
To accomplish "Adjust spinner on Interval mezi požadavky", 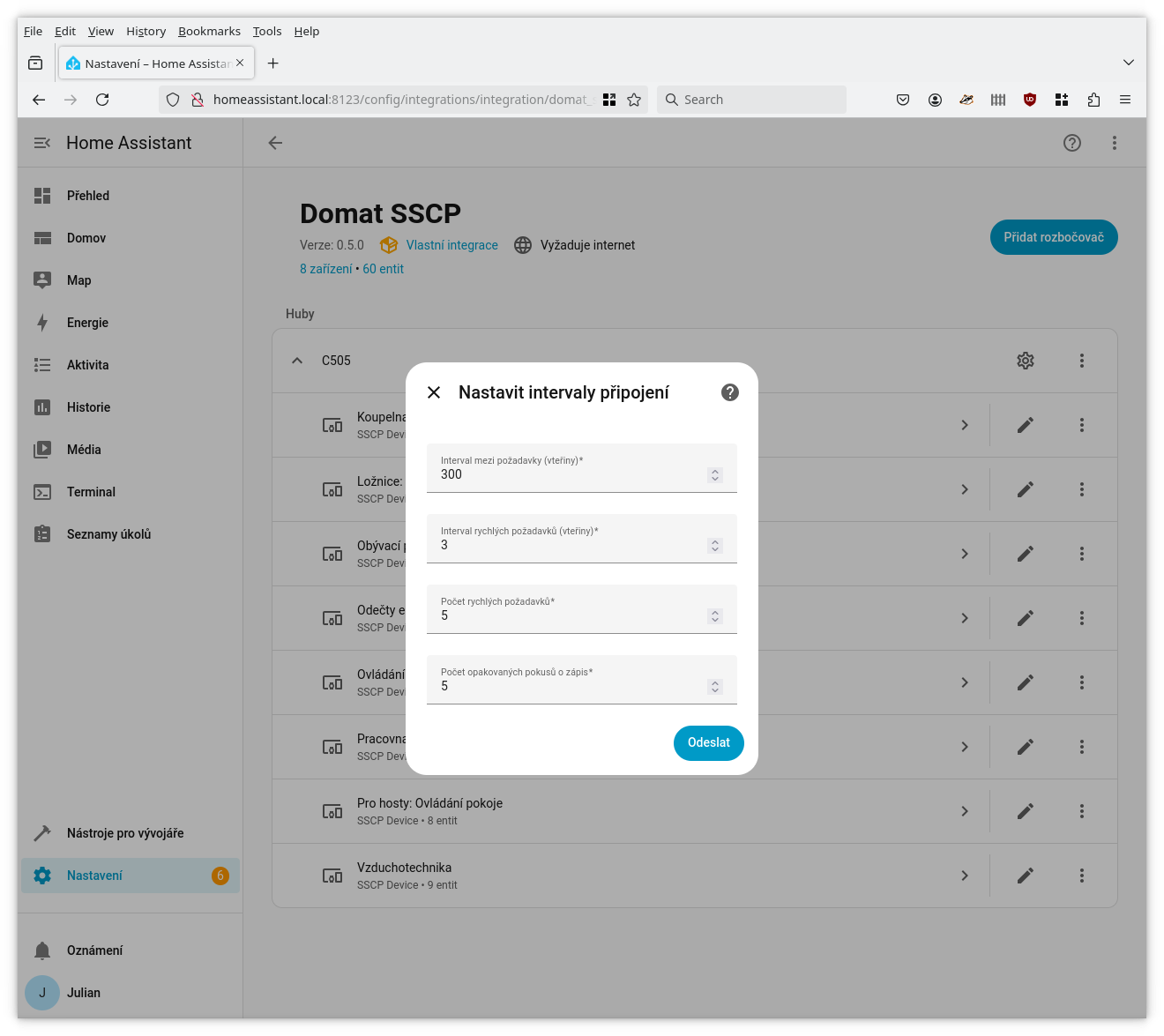I will pos(715,475).
